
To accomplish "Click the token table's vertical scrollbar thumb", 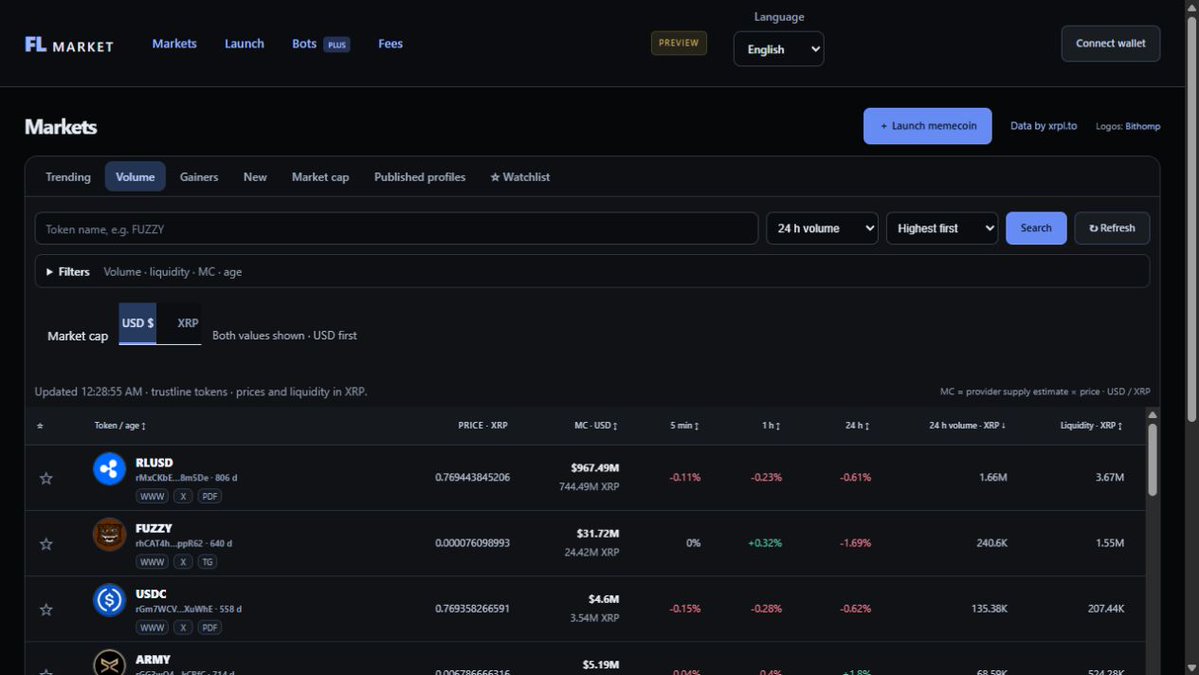I will [1152, 460].
